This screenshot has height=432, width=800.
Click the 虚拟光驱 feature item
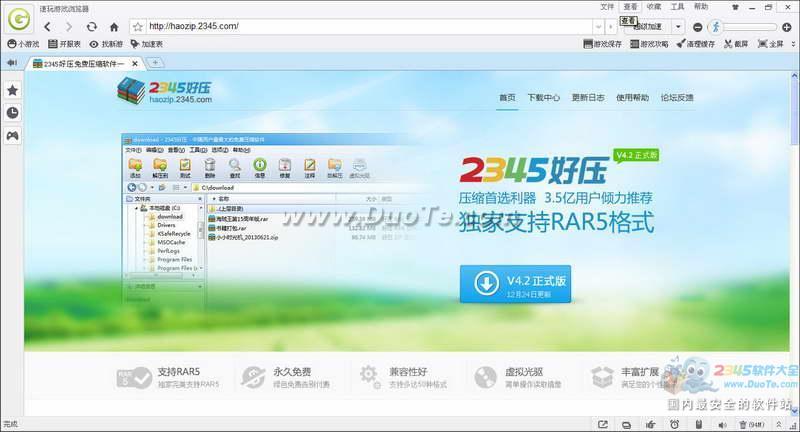[x=518, y=377]
